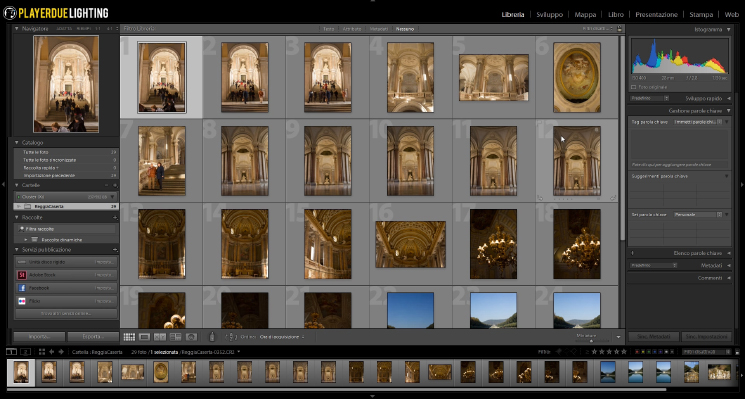Select the ReggiaCaserta folder row

pos(66,207)
